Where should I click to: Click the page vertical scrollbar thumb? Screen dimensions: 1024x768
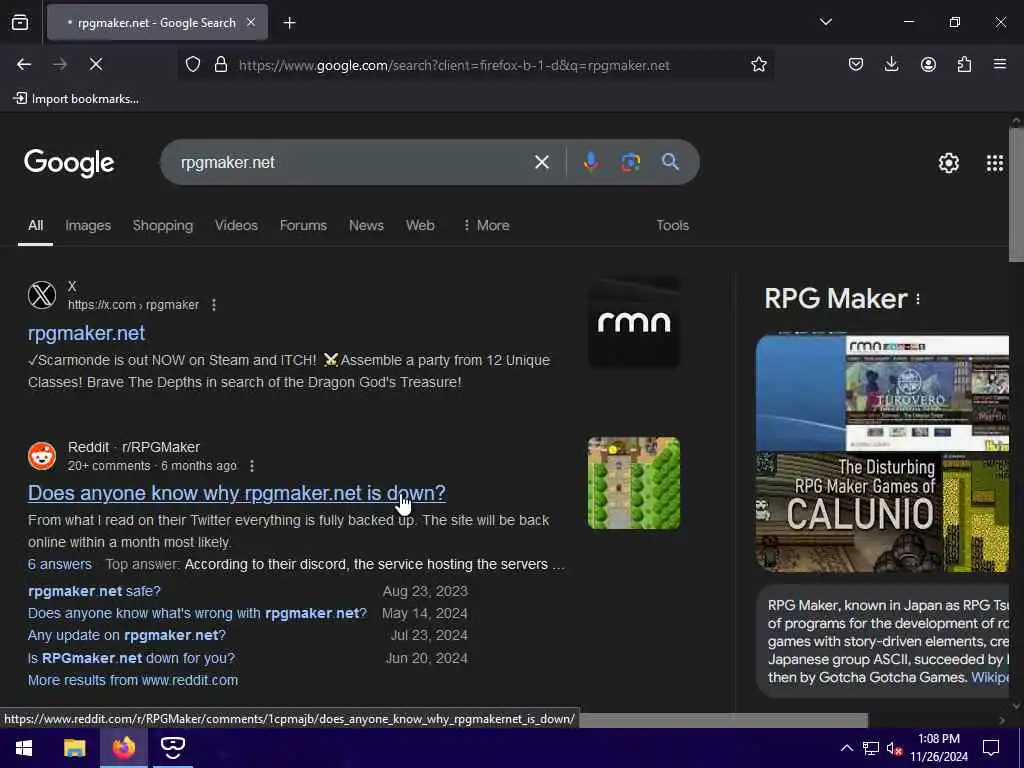(1016, 195)
